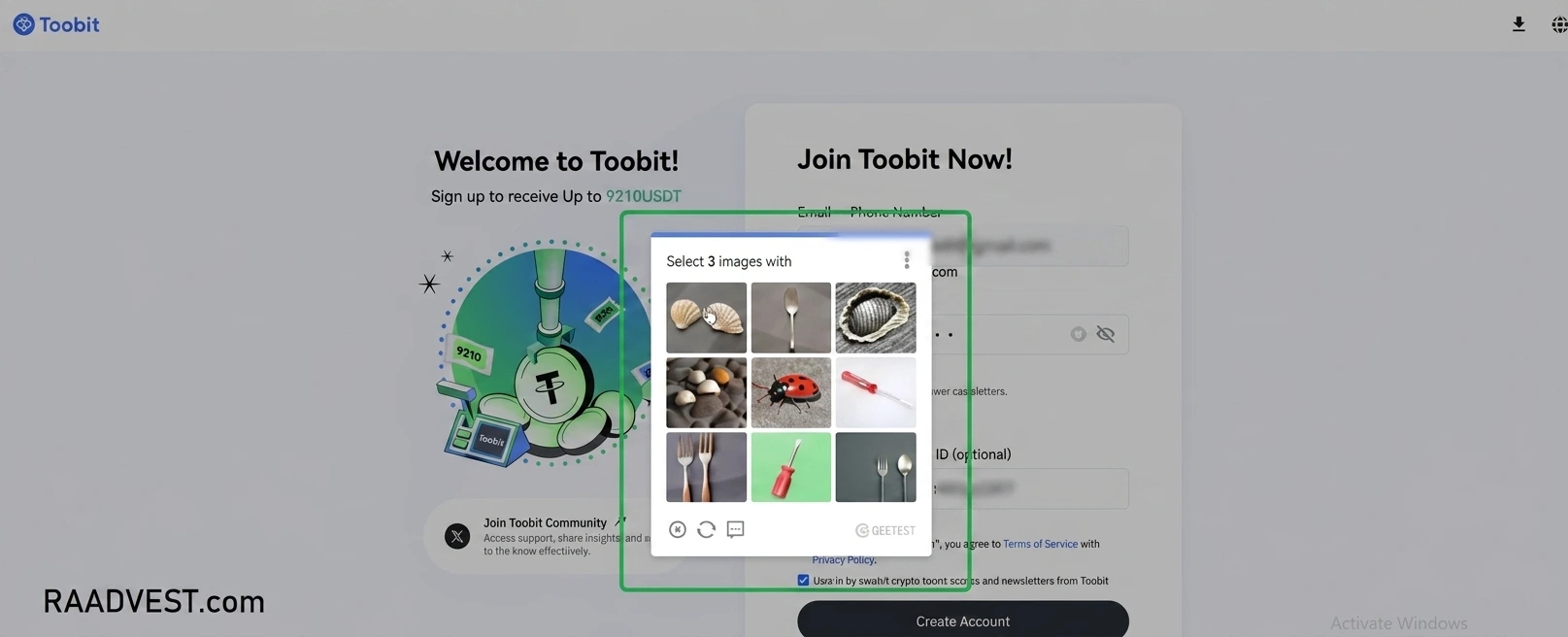The image size is (1568, 637).
Task: Toggle password visibility with crossed-eye icon
Action: pyautogui.click(x=1105, y=334)
